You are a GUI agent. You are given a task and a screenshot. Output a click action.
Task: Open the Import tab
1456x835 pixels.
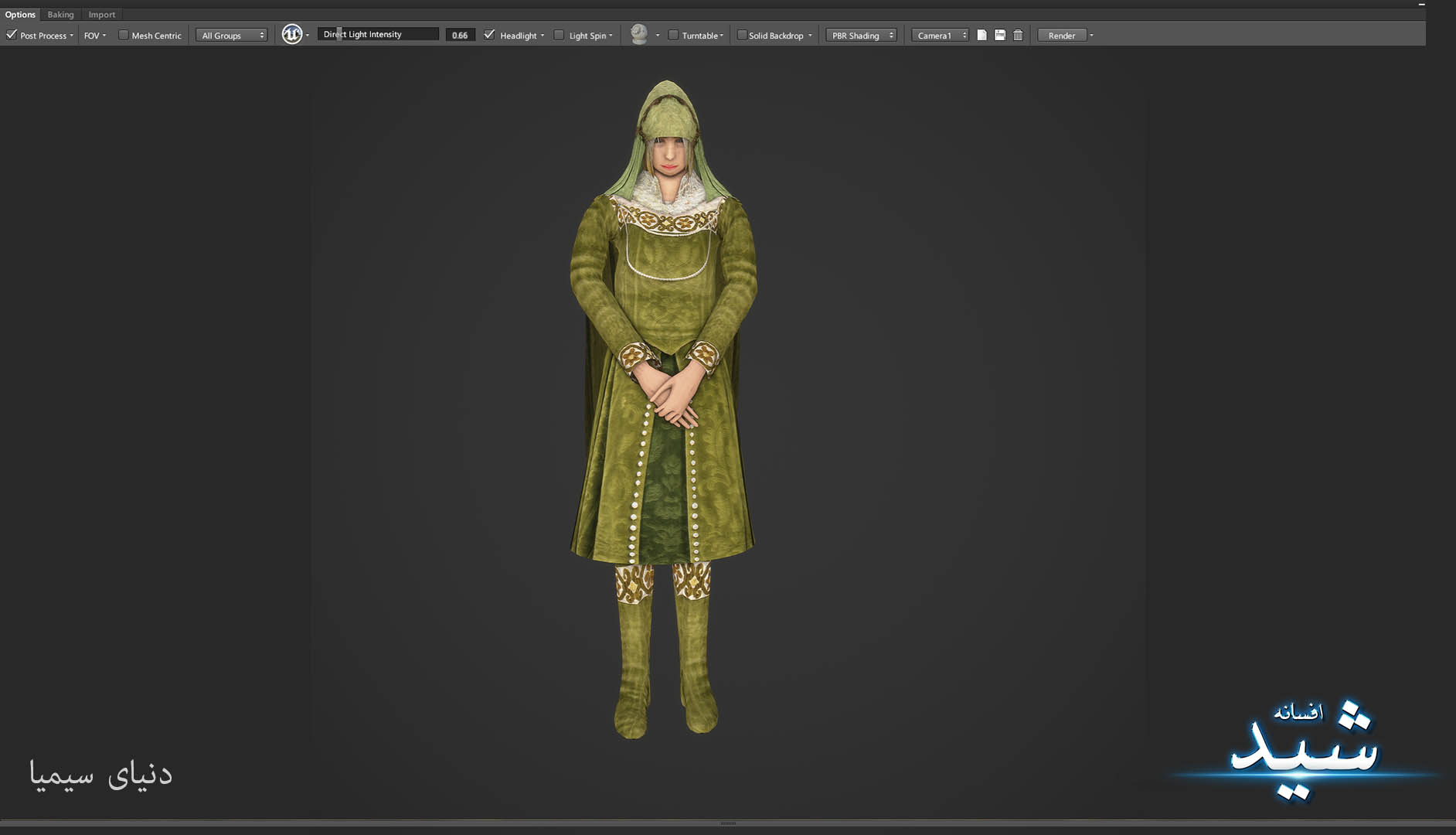tap(101, 15)
